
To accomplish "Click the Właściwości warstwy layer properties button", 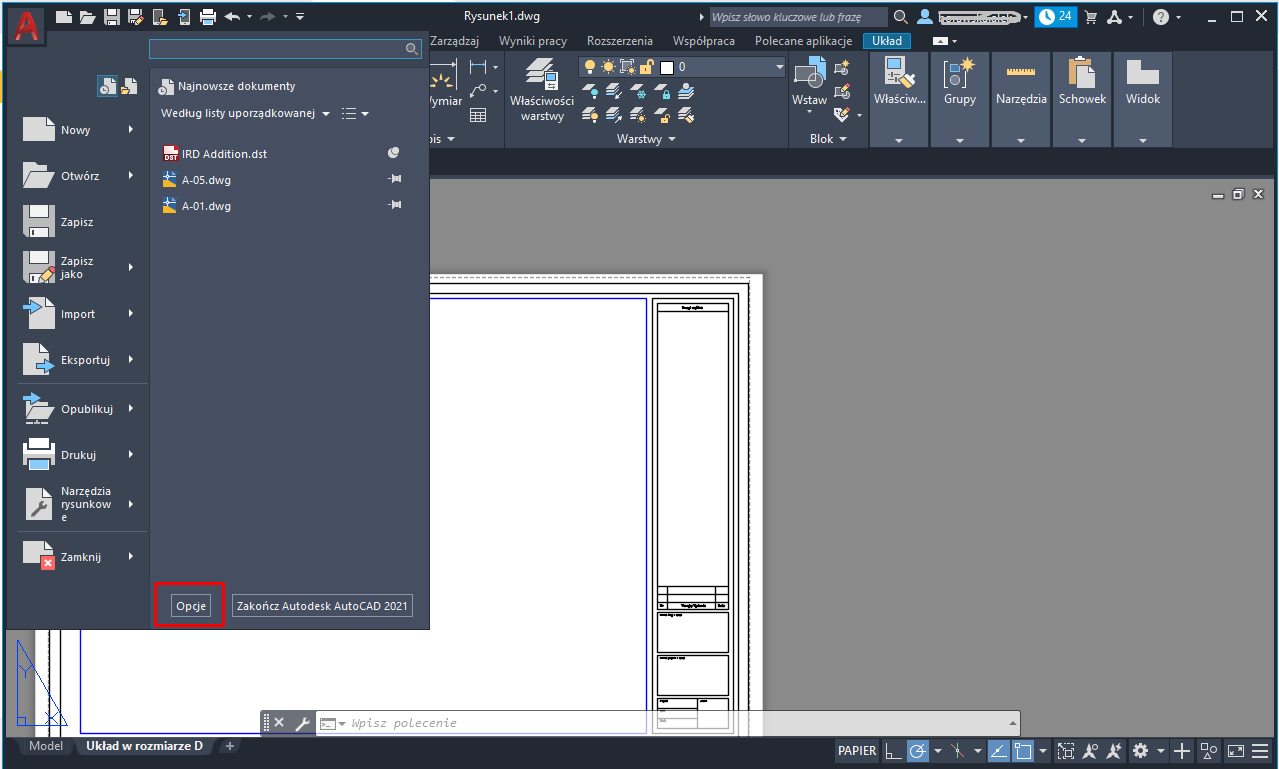I will (x=541, y=90).
